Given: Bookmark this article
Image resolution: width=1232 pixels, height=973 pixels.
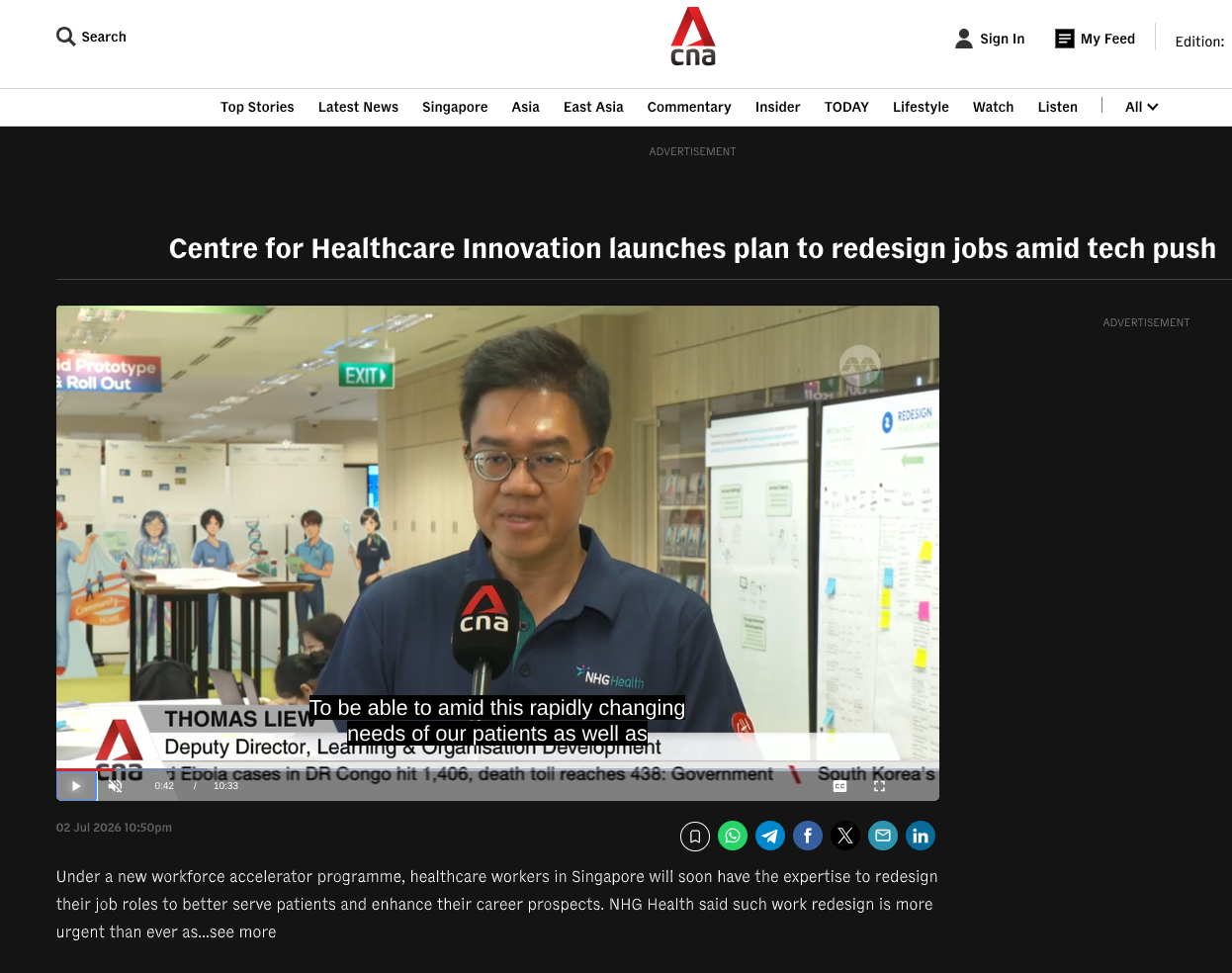Looking at the screenshot, I should click(x=695, y=837).
